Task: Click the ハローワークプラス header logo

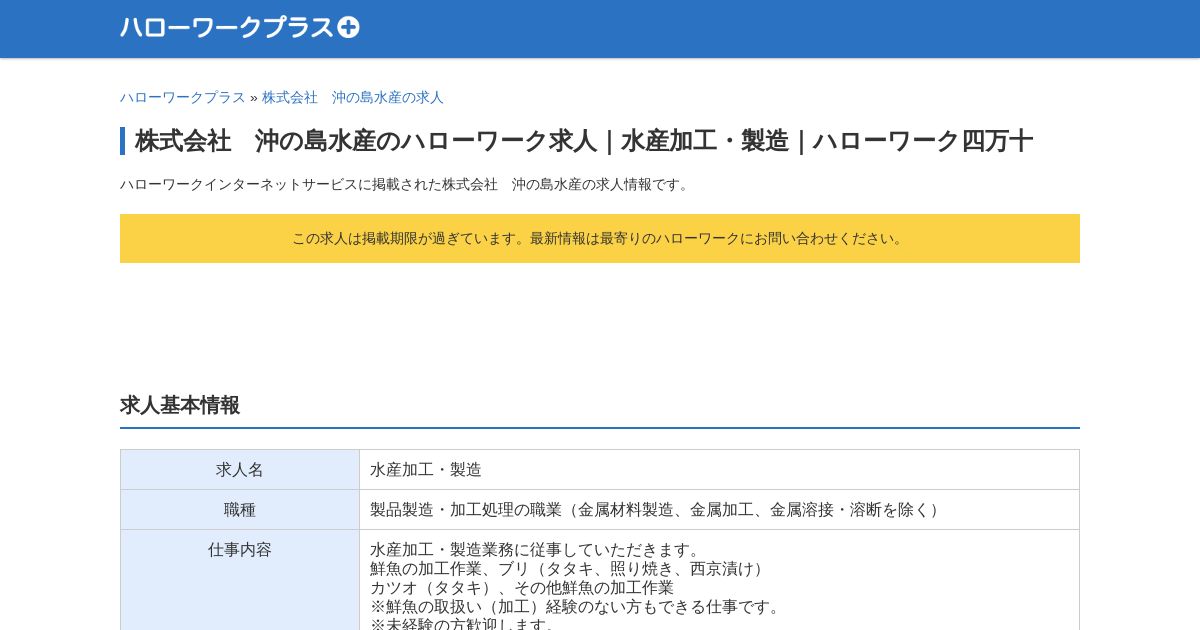Action: click(240, 28)
